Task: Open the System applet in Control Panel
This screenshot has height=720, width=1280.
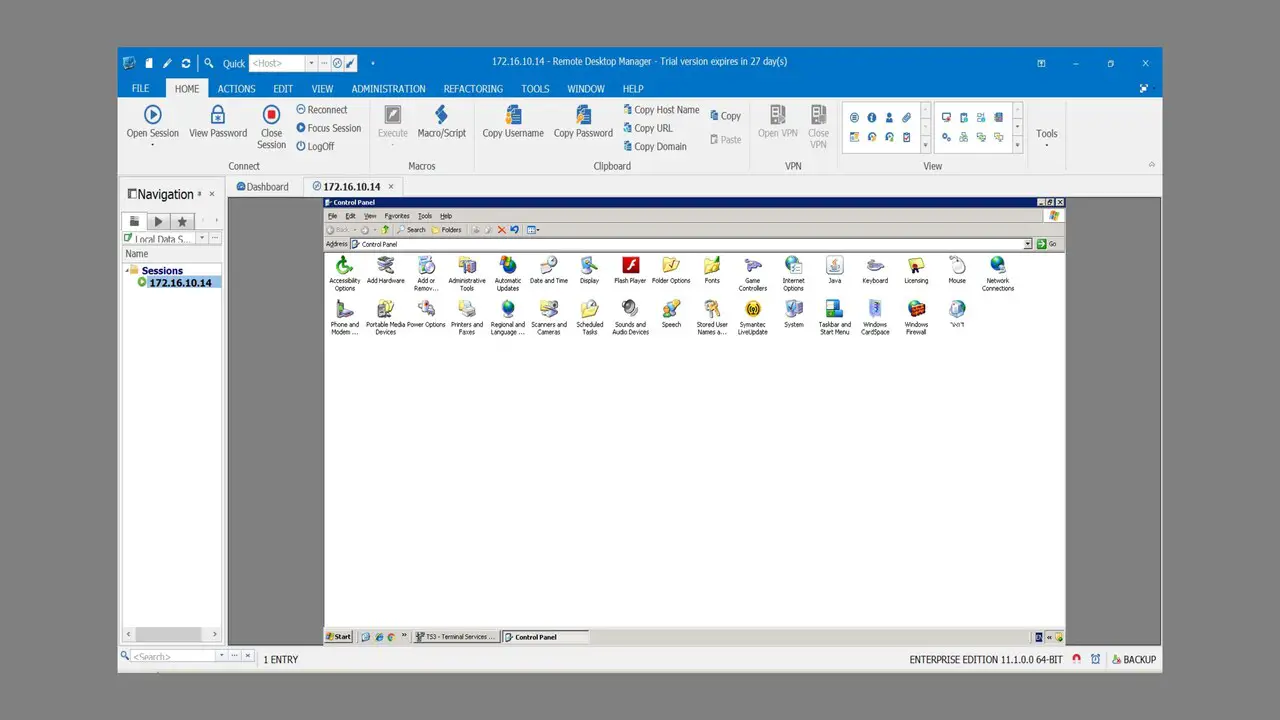Action: click(794, 314)
